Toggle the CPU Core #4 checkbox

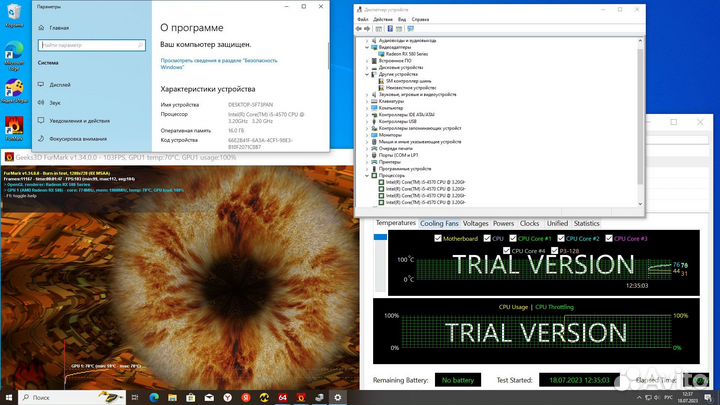pyautogui.click(x=506, y=251)
